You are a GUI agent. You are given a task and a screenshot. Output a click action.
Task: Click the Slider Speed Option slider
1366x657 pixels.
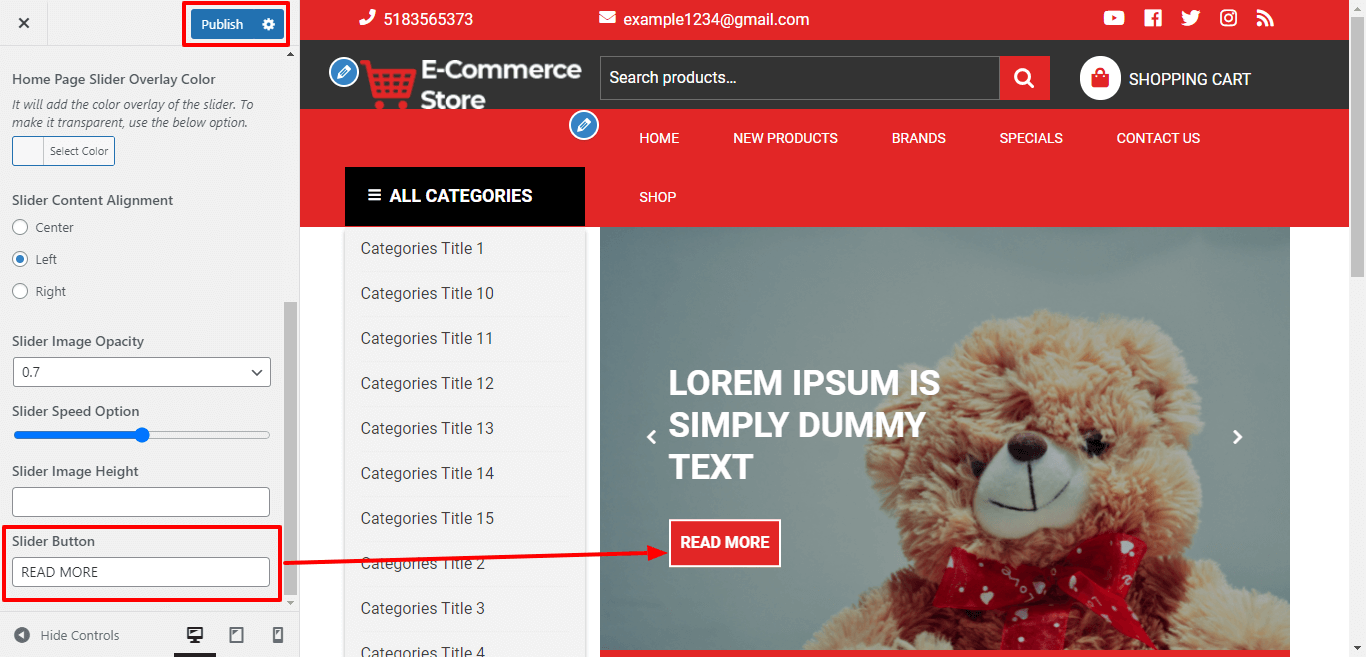(x=141, y=435)
